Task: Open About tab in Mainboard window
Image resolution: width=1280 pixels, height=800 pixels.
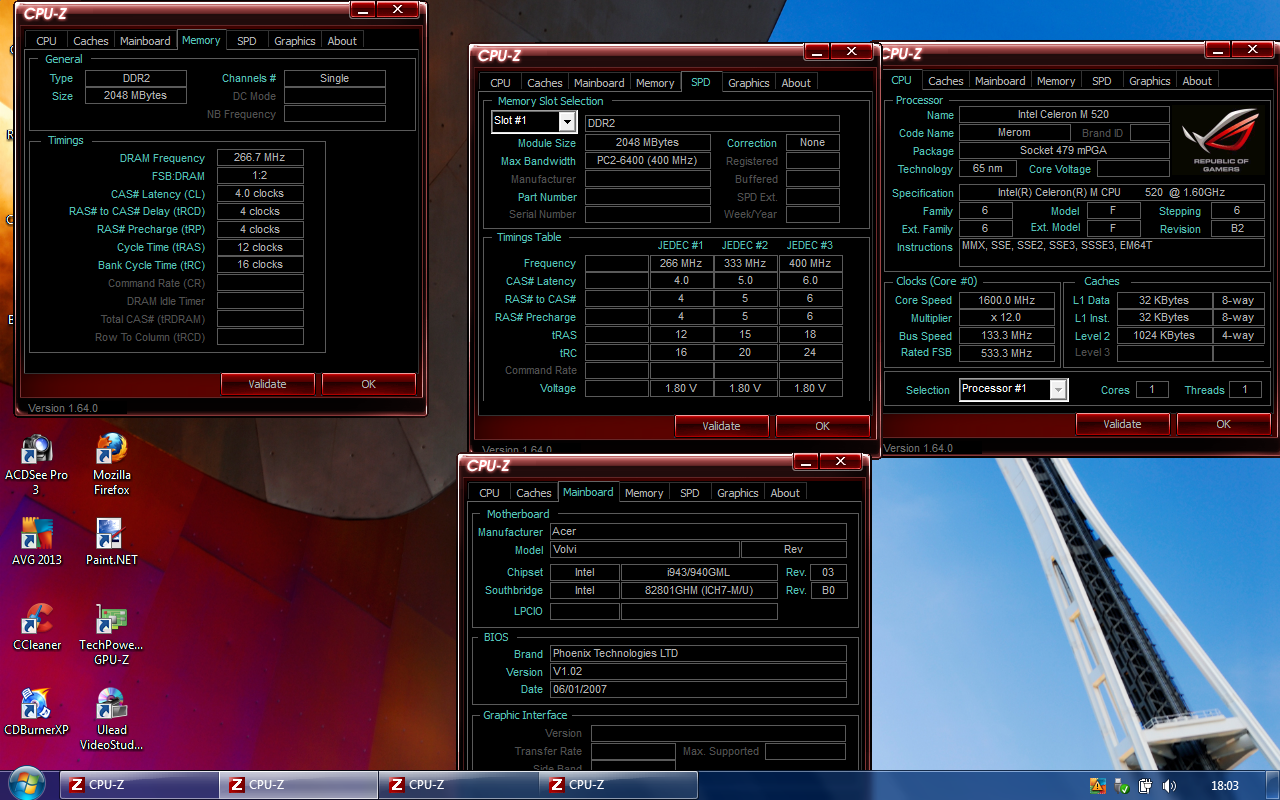Action: point(785,493)
